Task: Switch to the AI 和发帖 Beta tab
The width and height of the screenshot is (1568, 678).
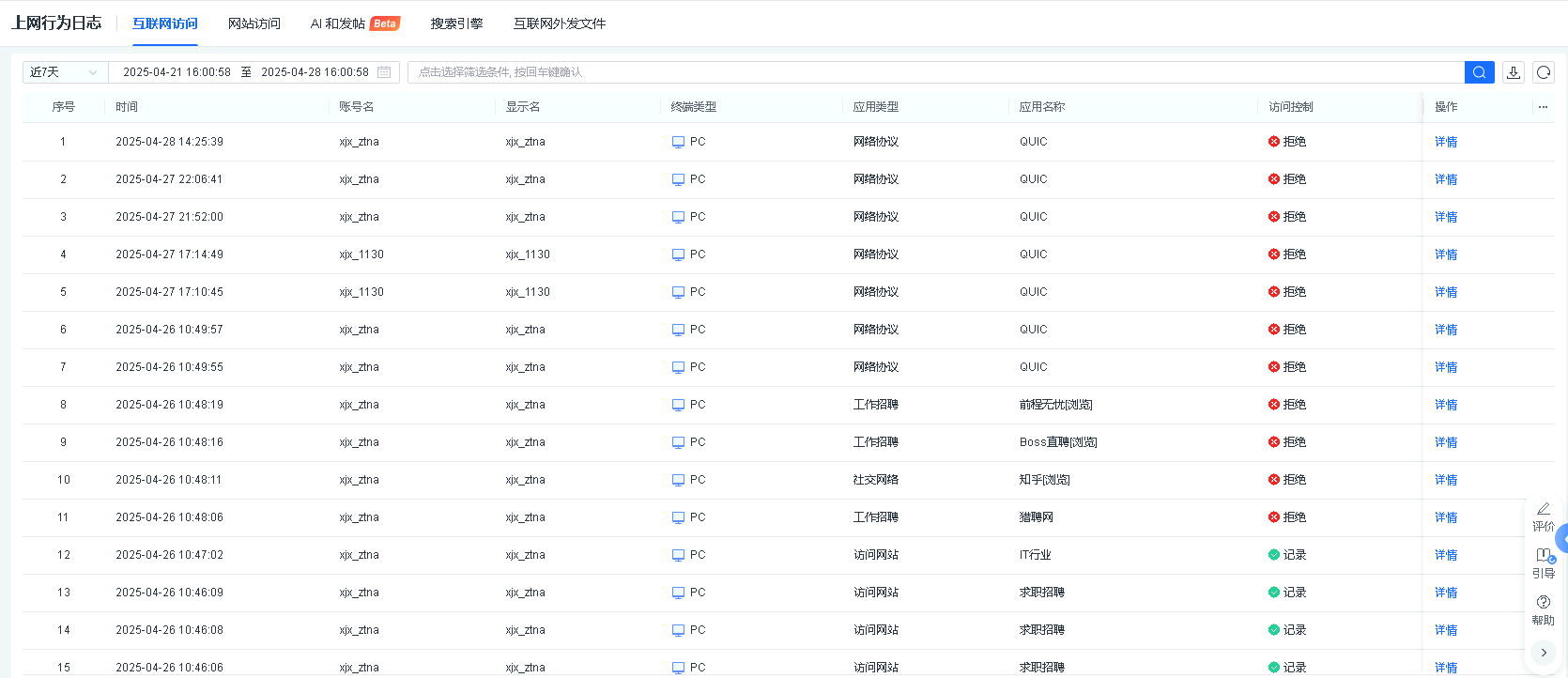Action: click(x=354, y=23)
